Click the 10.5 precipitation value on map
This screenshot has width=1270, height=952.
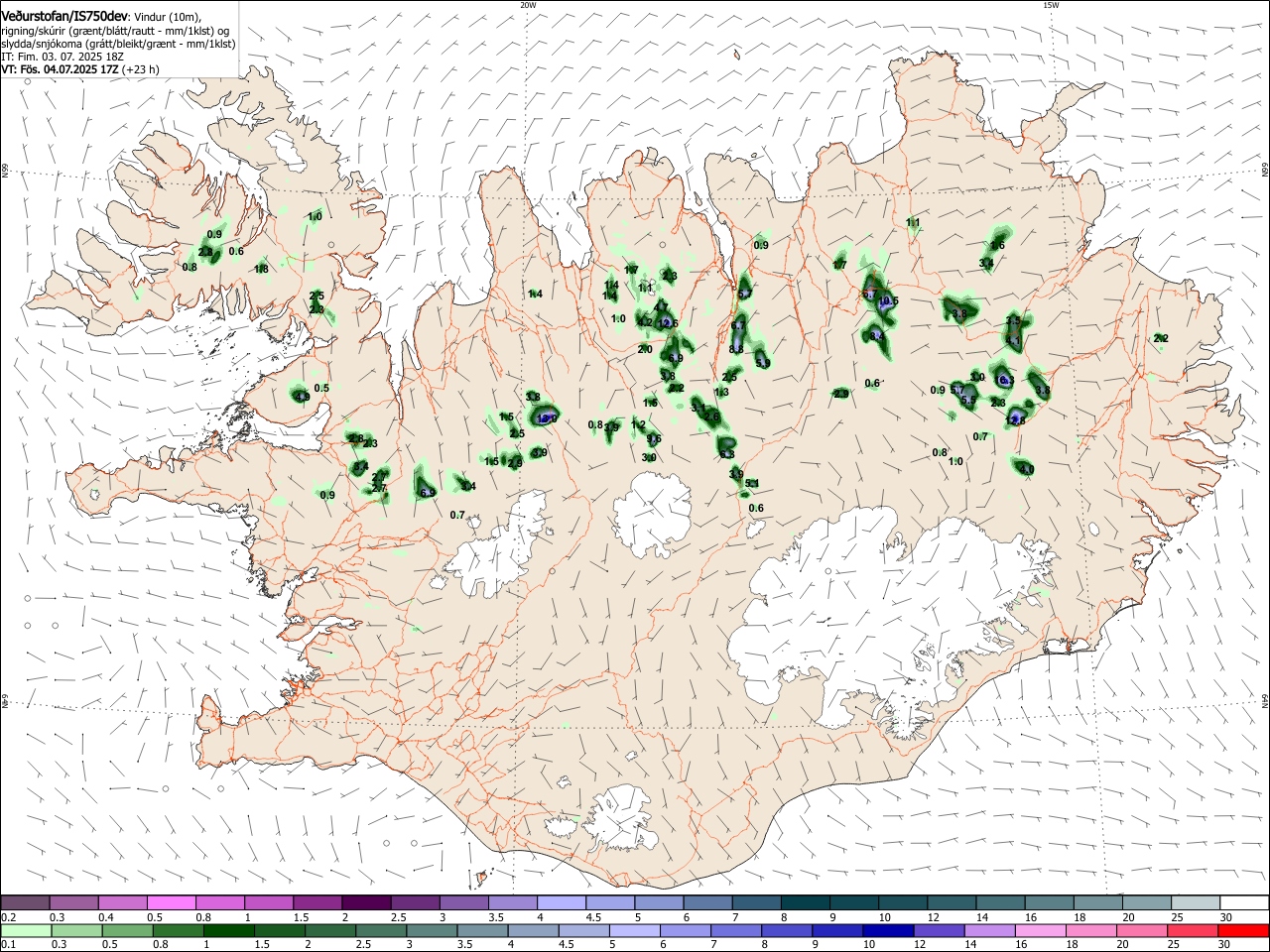[x=888, y=301]
